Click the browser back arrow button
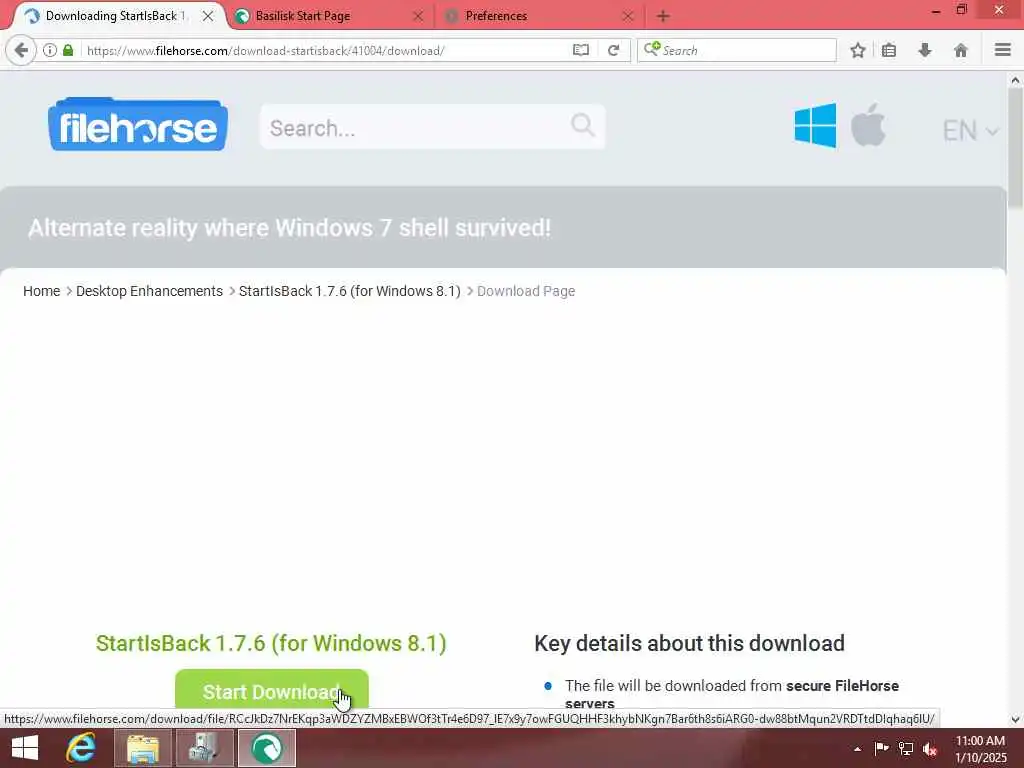Screen dimensions: 1024x768 click(x=21, y=50)
